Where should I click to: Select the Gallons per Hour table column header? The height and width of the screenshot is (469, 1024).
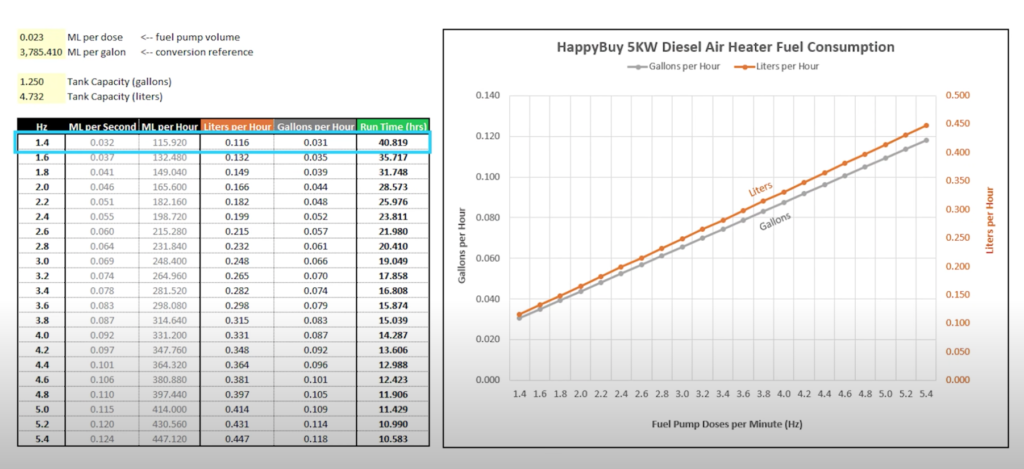(315, 127)
